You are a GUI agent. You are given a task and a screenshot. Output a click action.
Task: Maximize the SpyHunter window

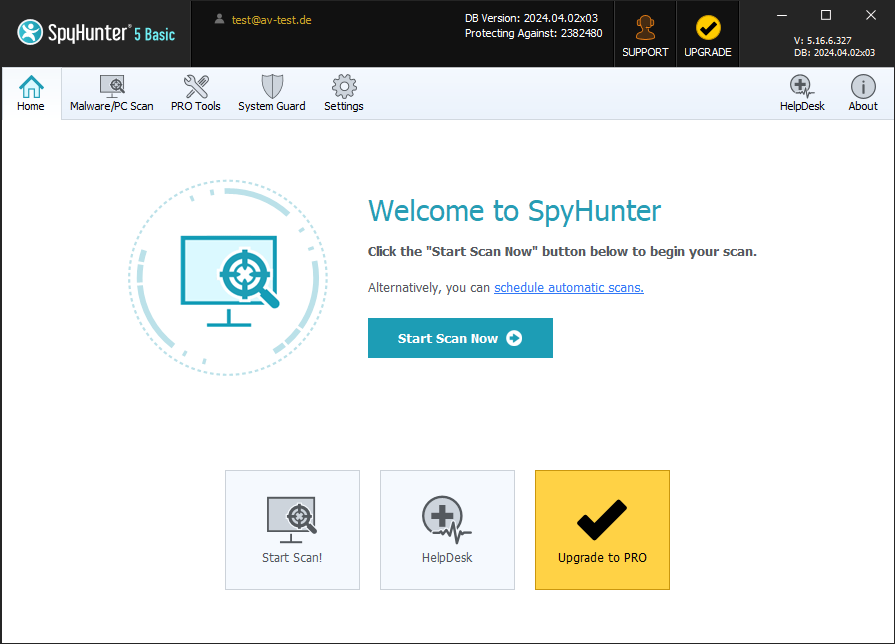pyautogui.click(x=826, y=15)
